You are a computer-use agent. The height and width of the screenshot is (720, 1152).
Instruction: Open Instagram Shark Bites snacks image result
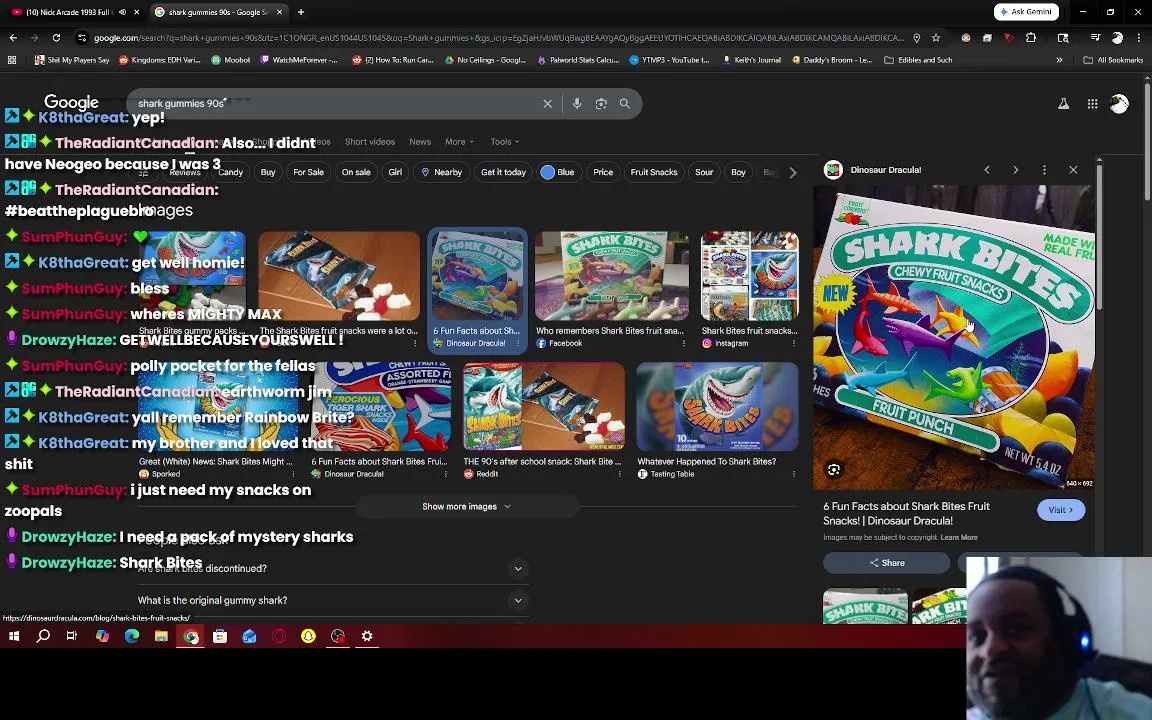click(749, 289)
